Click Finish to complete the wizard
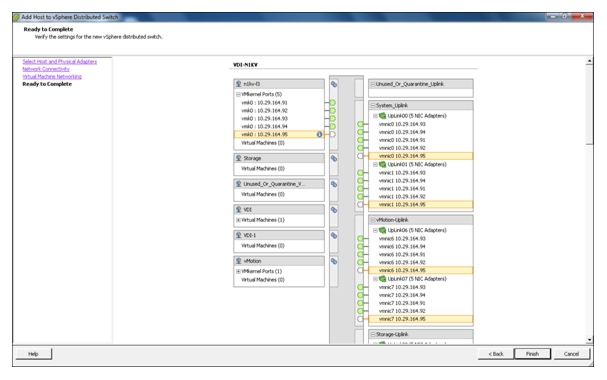Image resolution: width=607 pixels, height=380 pixels. (532, 354)
